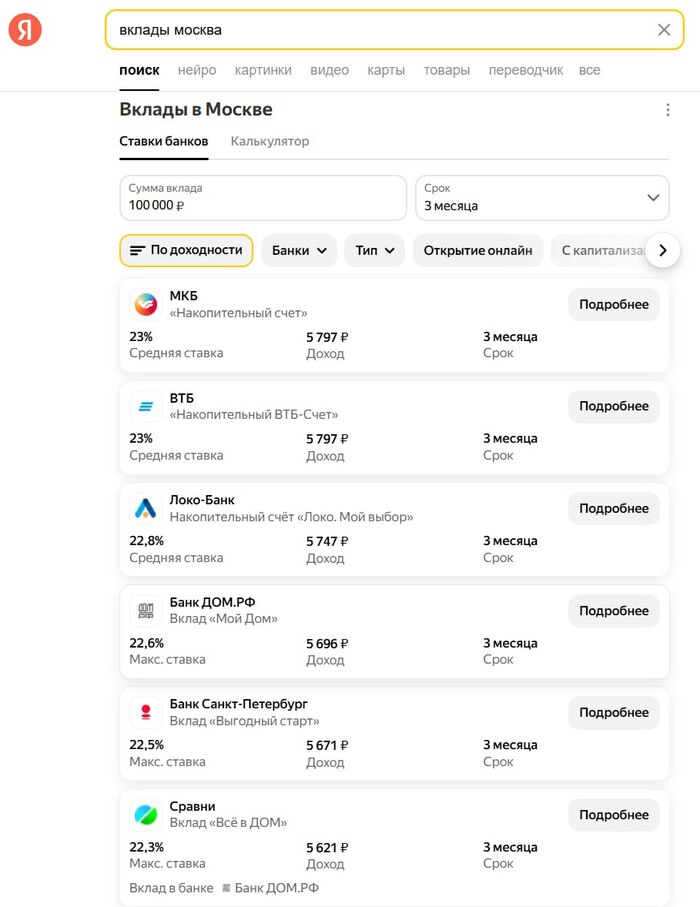Click the Сумма вклада input field
Screen dimensions: 700x907
262,198
